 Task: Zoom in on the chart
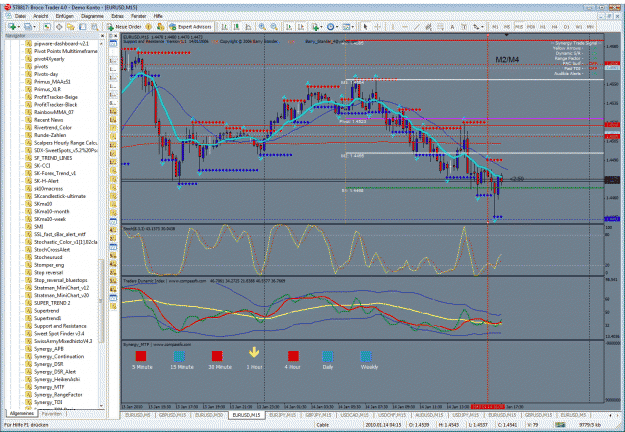[262, 27]
